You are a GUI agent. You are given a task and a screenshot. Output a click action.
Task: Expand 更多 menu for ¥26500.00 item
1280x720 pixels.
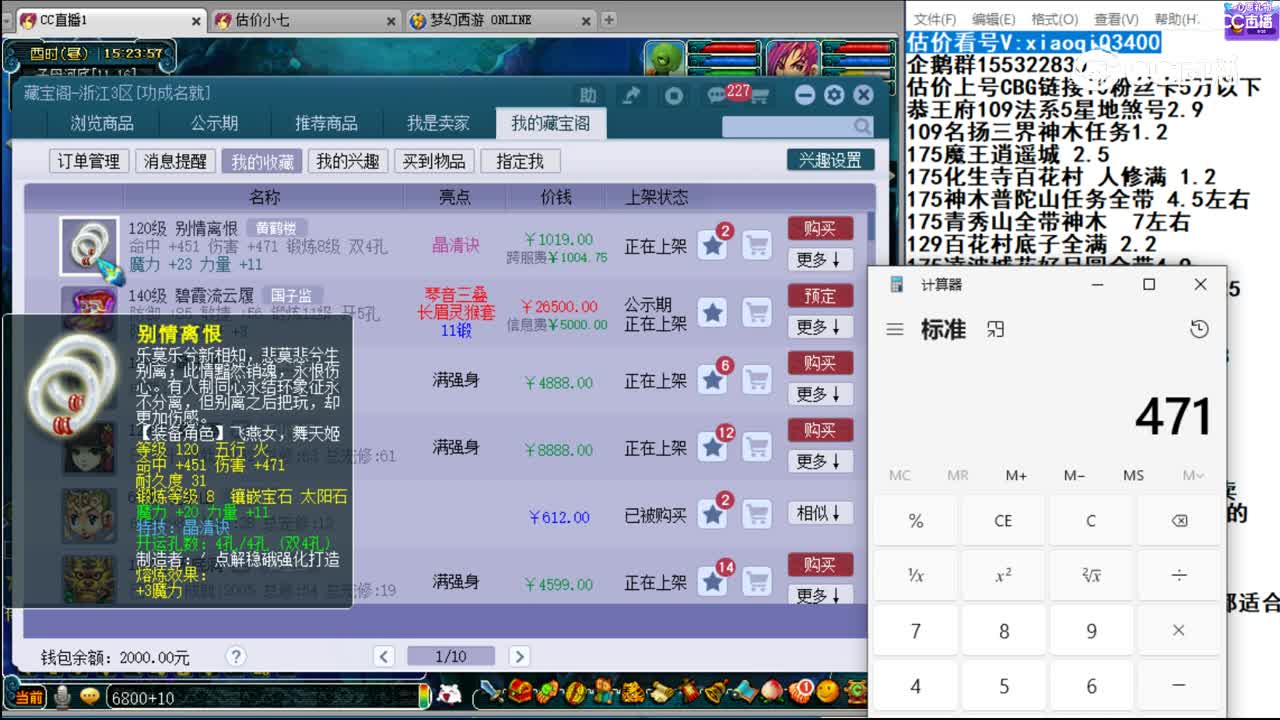(820, 327)
